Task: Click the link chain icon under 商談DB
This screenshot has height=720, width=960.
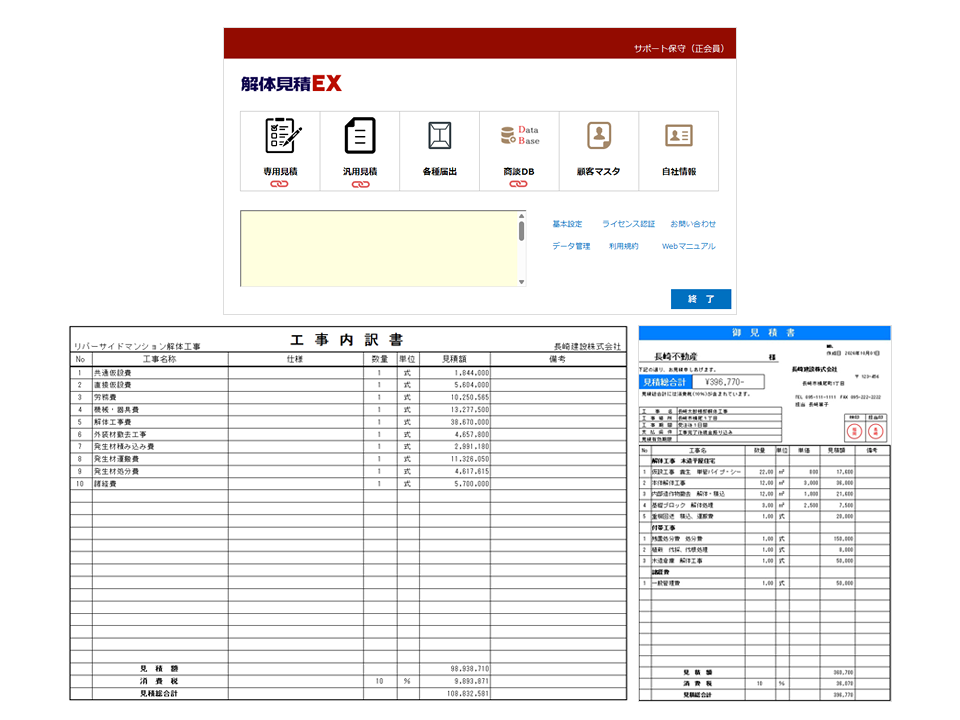Action: (x=518, y=184)
